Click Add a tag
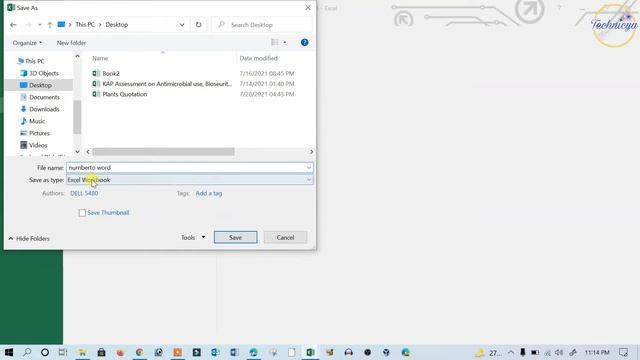The image size is (640, 360). 209,193
